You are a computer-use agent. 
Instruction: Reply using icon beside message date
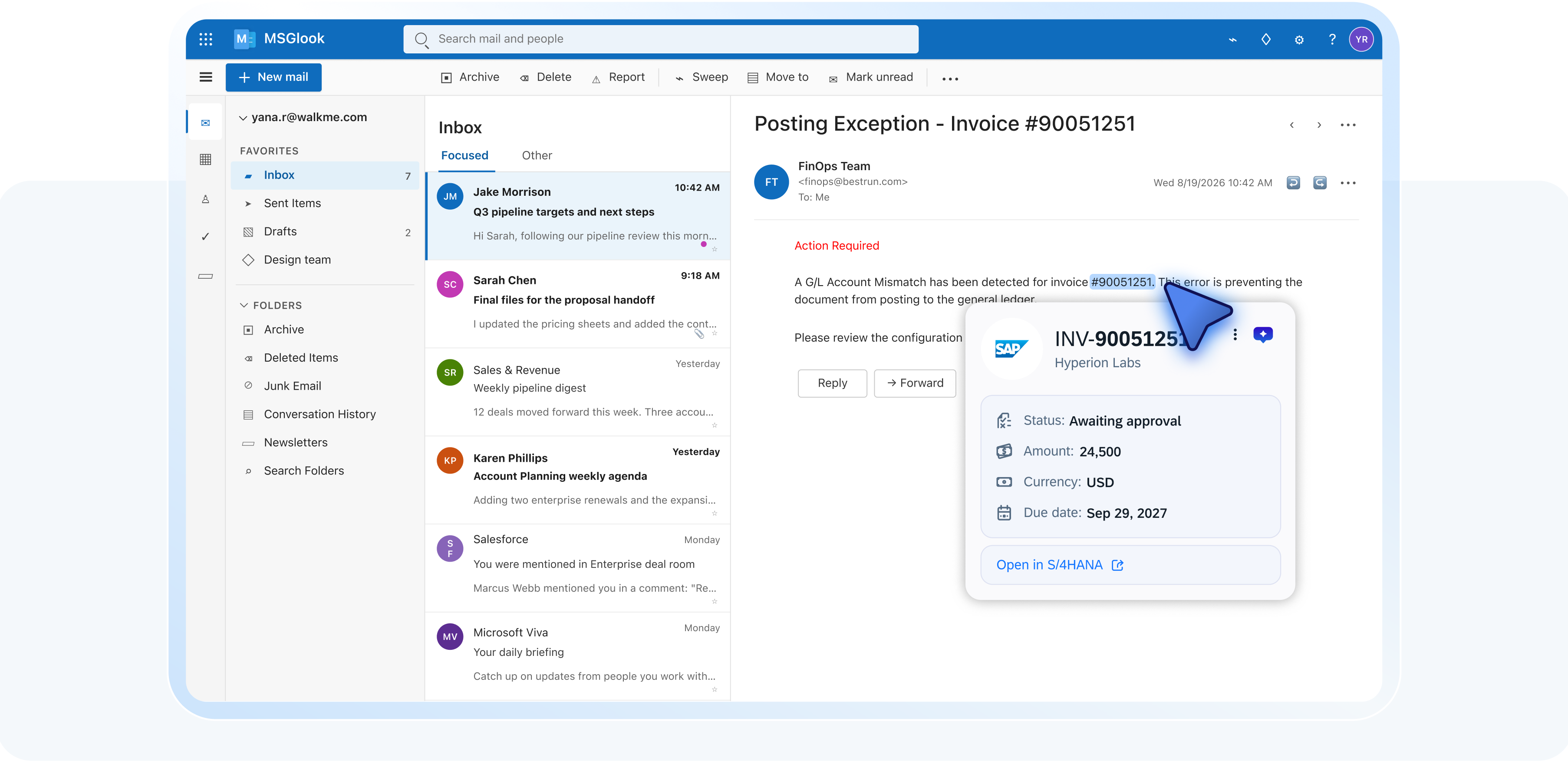[1293, 183]
